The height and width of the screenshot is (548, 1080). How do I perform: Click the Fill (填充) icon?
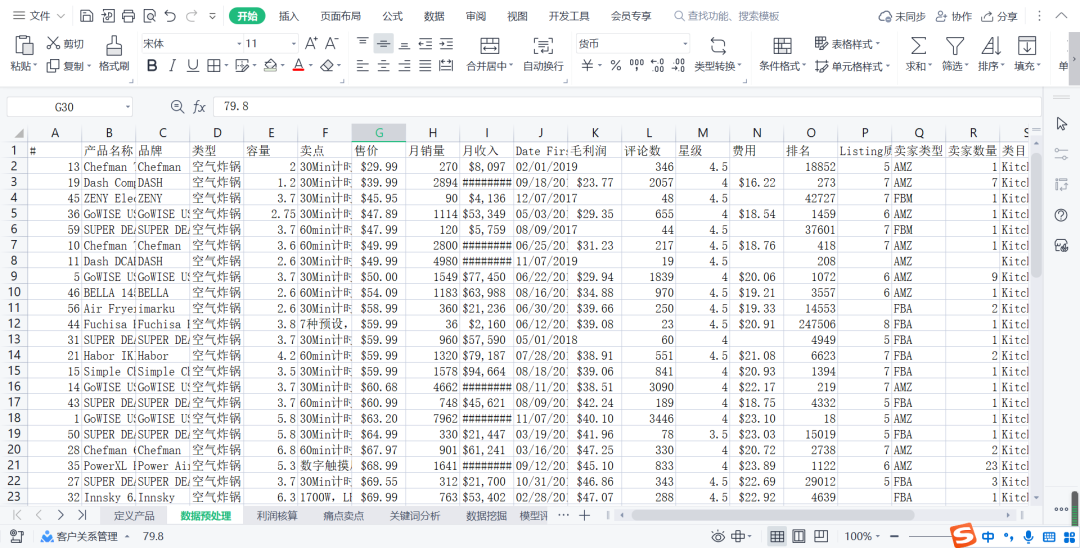pyautogui.click(x=1026, y=46)
